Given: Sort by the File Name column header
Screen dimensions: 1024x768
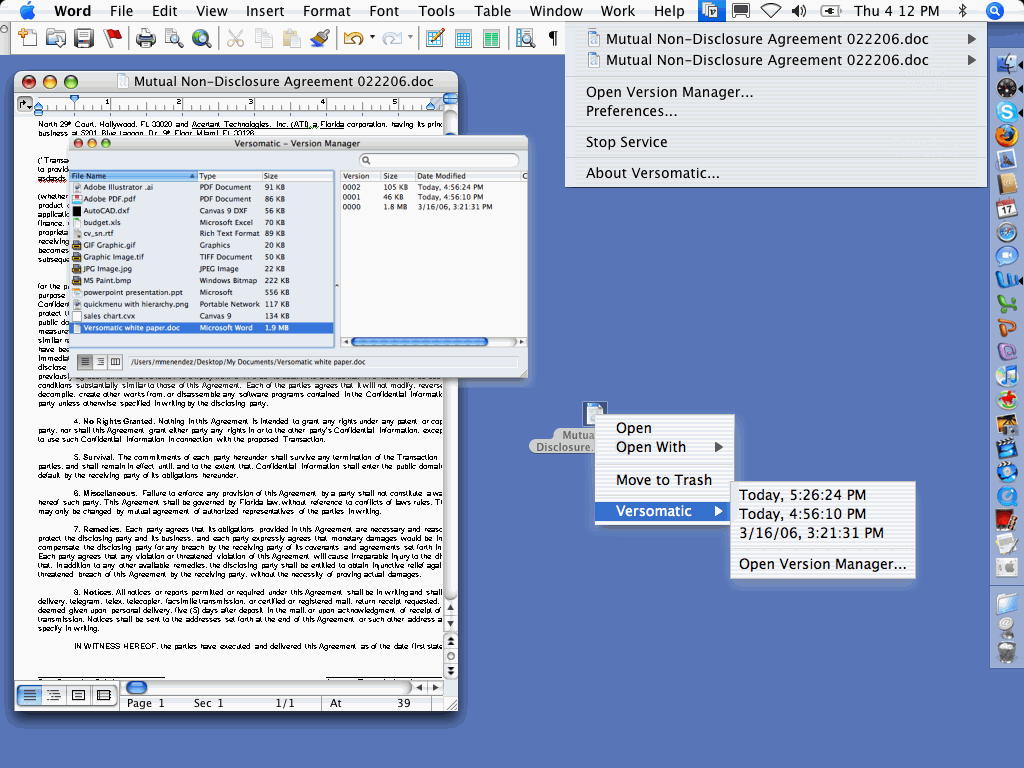Looking at the screenshot, I should tap(133, 176).
